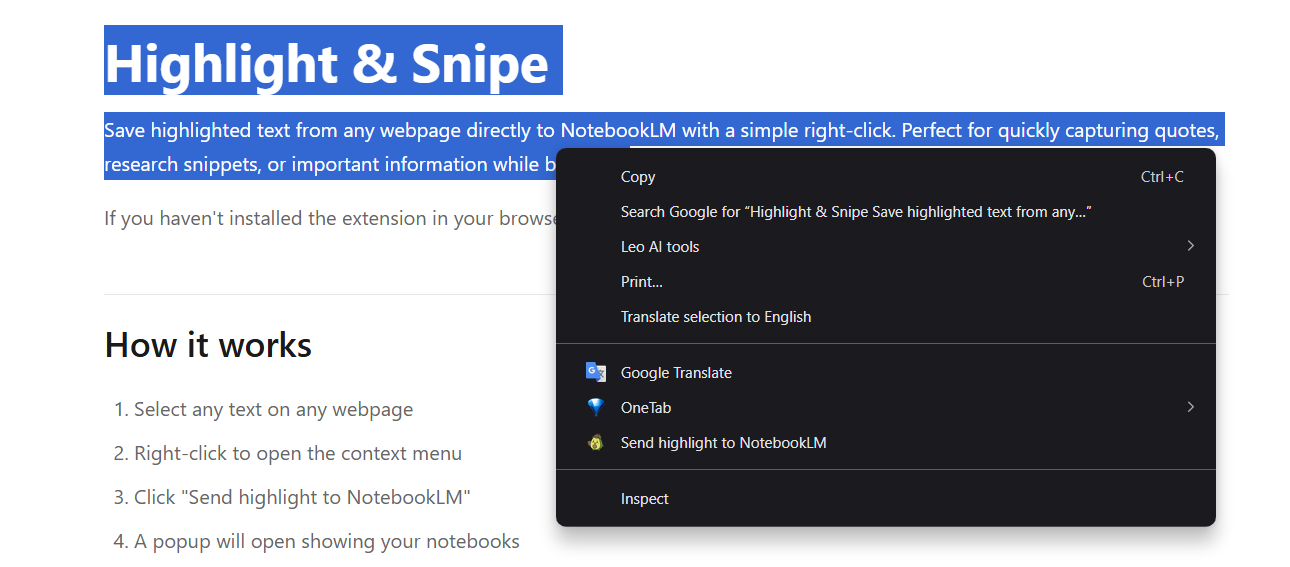Open Google Translate menu entry
The image size is (1290, 567).
(886, 373)
